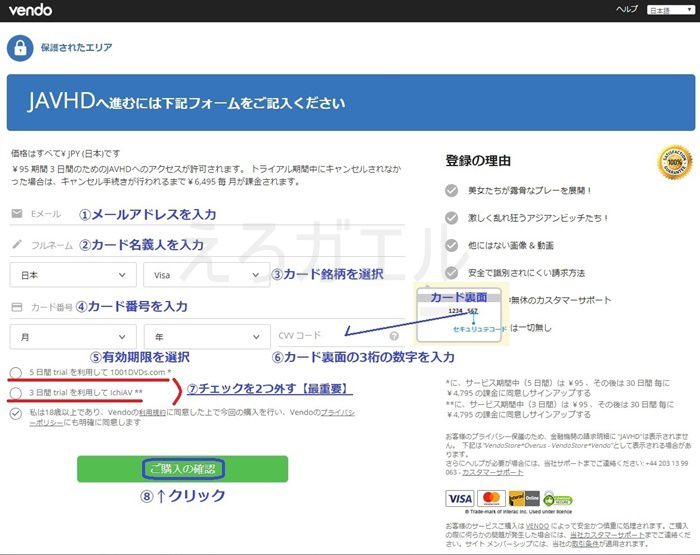Click the checkmark beside 激しく乱れ狂うアジアンビッチたち
Image resolution: width=700 pixels, height=555 pixels.
point(451,218)
